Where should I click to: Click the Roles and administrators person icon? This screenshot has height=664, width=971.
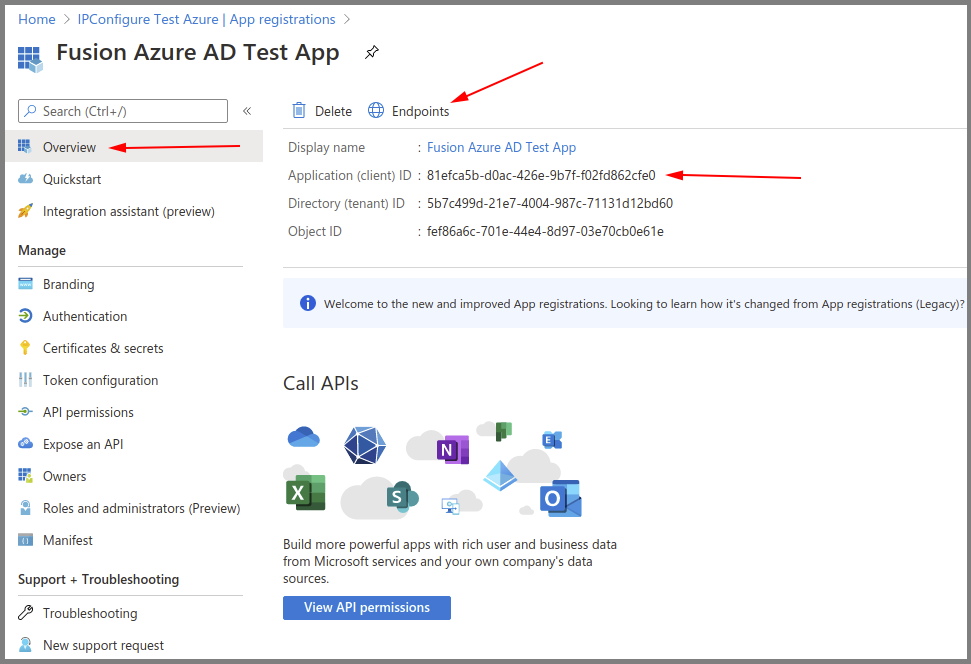coord(25,508)
